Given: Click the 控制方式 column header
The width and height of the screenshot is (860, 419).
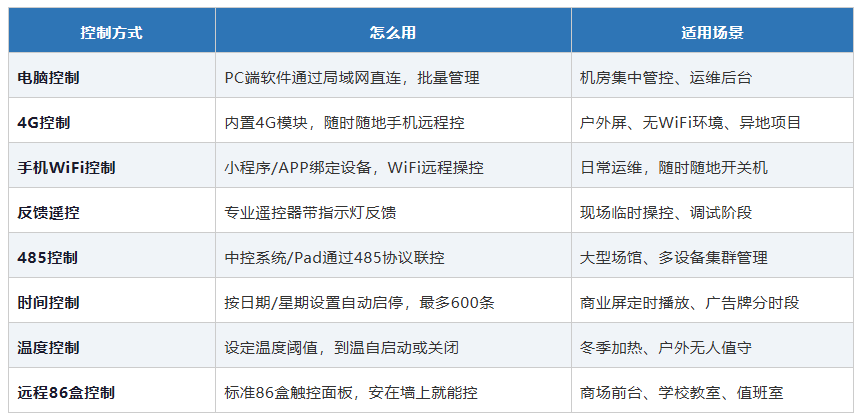Looking at the screenshot, I should click(x=112, y=30).
